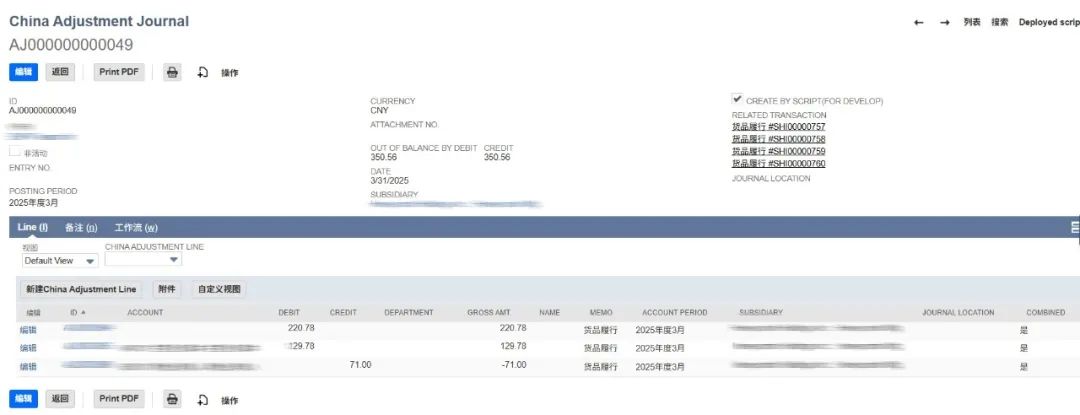Click the top printer icon
The height and width of the screenshot is (415, 1080).
click(172, 72)
